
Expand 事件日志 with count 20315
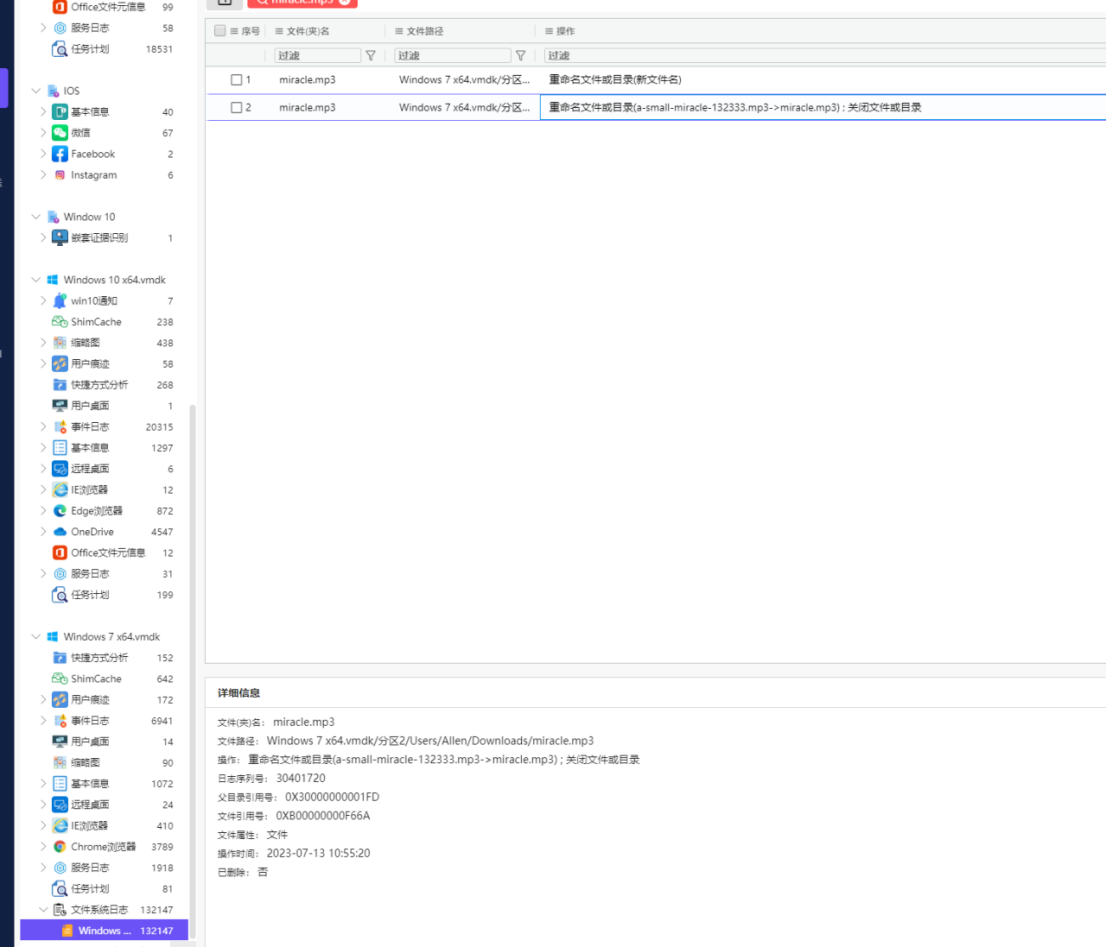(x=43, y=426)
